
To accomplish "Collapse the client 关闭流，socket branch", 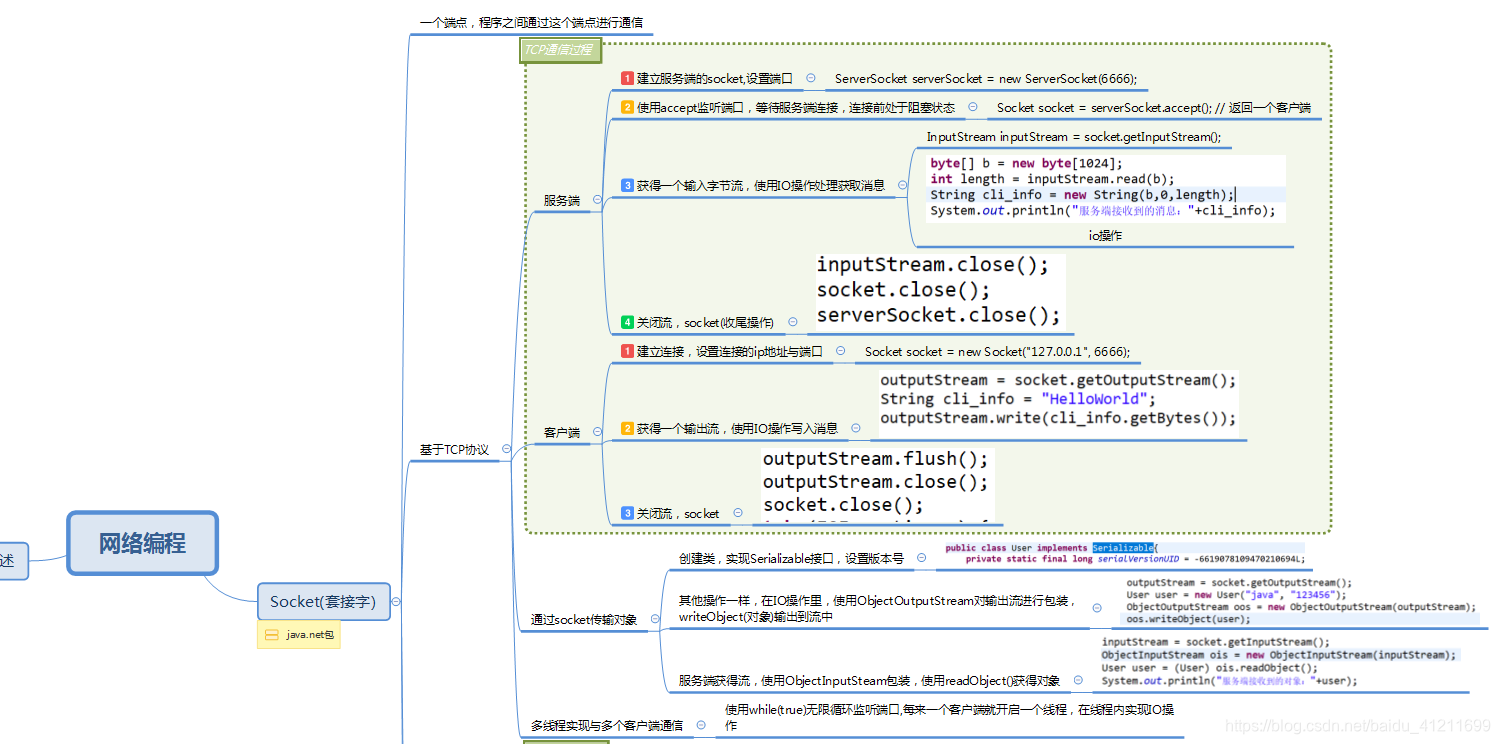I will (737, 513).
